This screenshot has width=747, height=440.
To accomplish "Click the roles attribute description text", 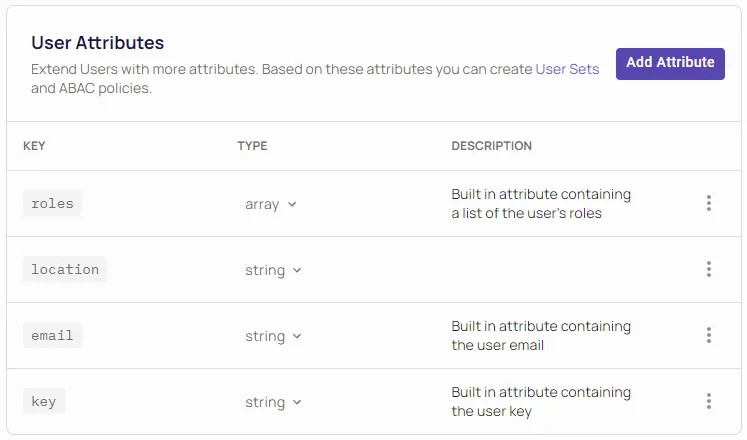I will (540, 204).
